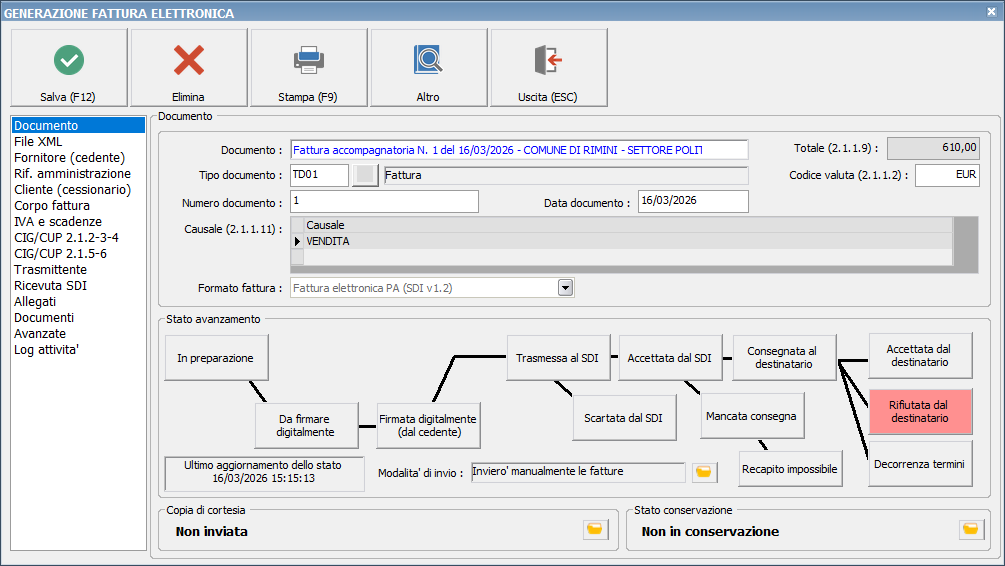Expand the Formato fattura dropdown
This screenshot has height=566, width=1005.
pyautogui.click(x=565, y=288)
